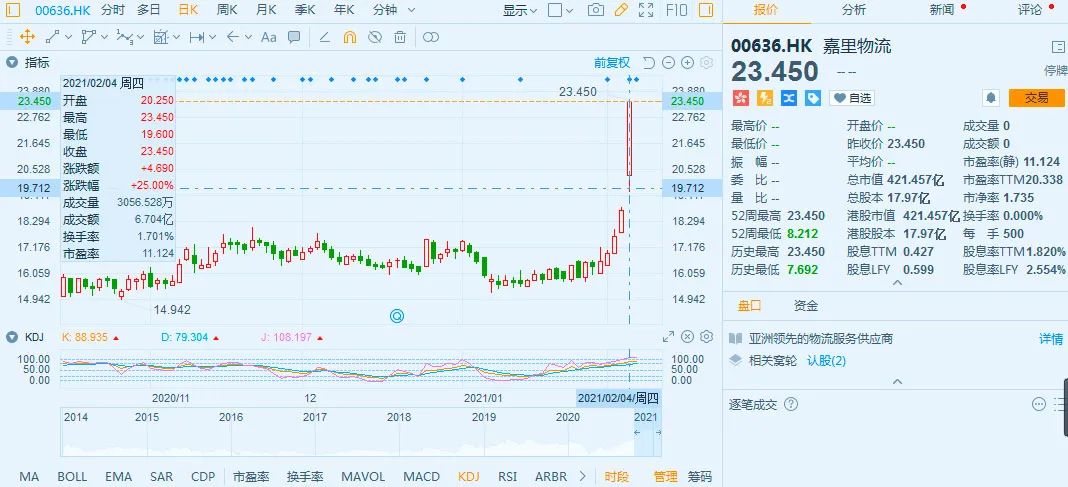Click the overlapping circles compare icon
The image size is (1068, 487).
click(x=430, y=37)
